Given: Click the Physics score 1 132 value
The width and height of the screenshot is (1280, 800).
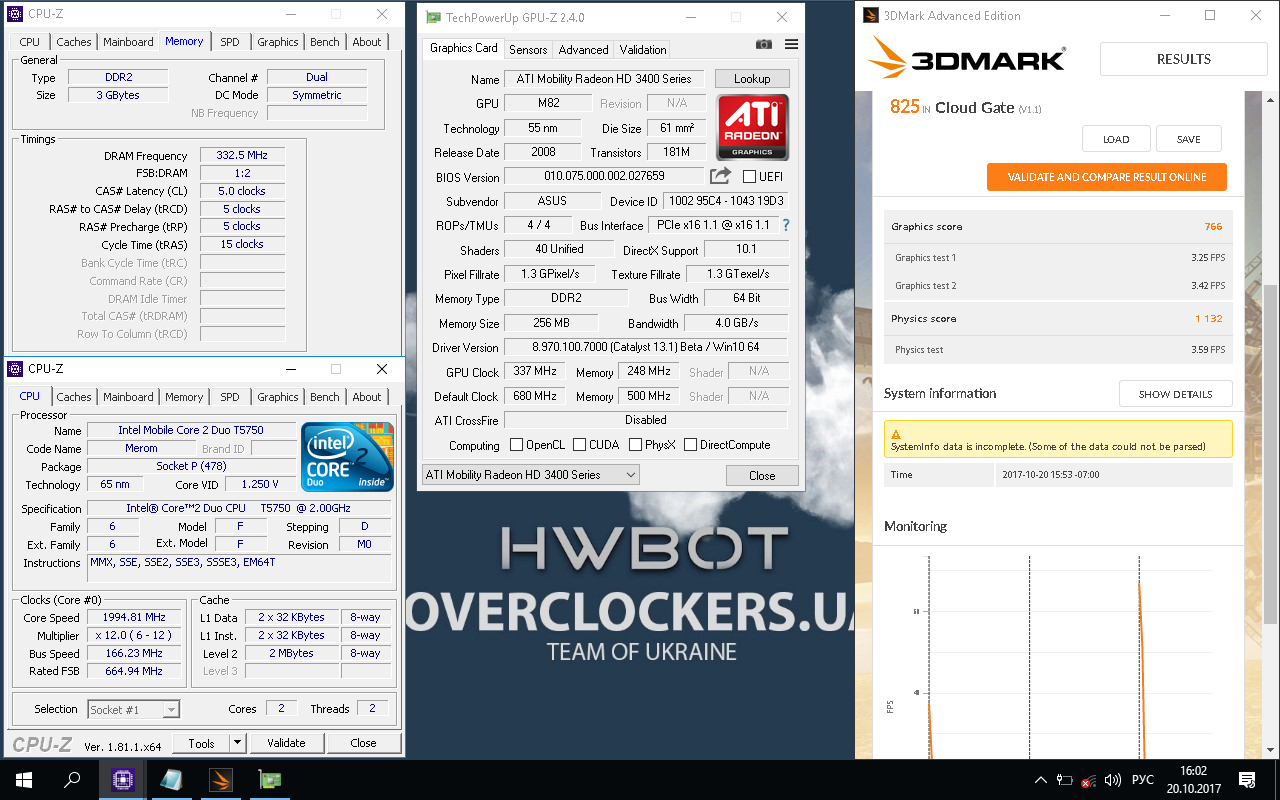Looking at the screenshot, I should tap(1209, 319).
